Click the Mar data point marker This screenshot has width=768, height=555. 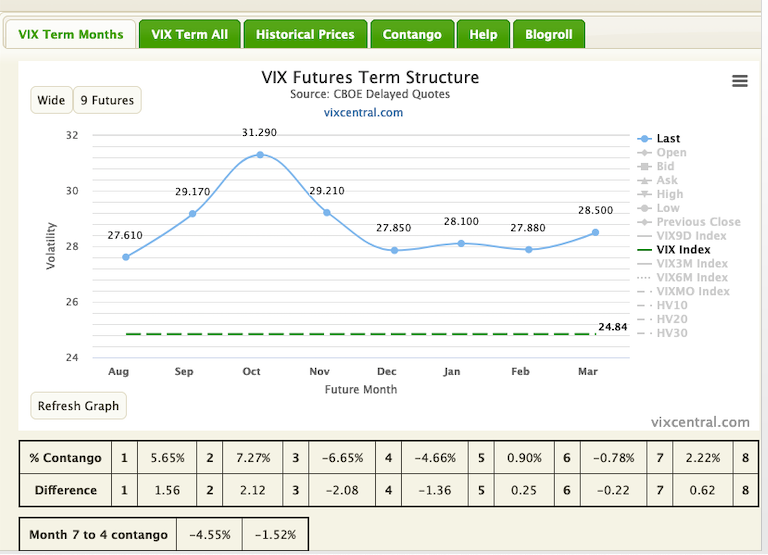[x=595, y=233]
